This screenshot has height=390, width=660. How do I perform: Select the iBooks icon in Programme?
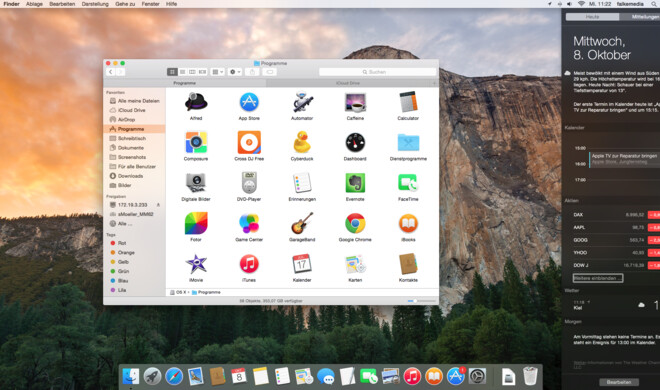[x=408, y=223]
